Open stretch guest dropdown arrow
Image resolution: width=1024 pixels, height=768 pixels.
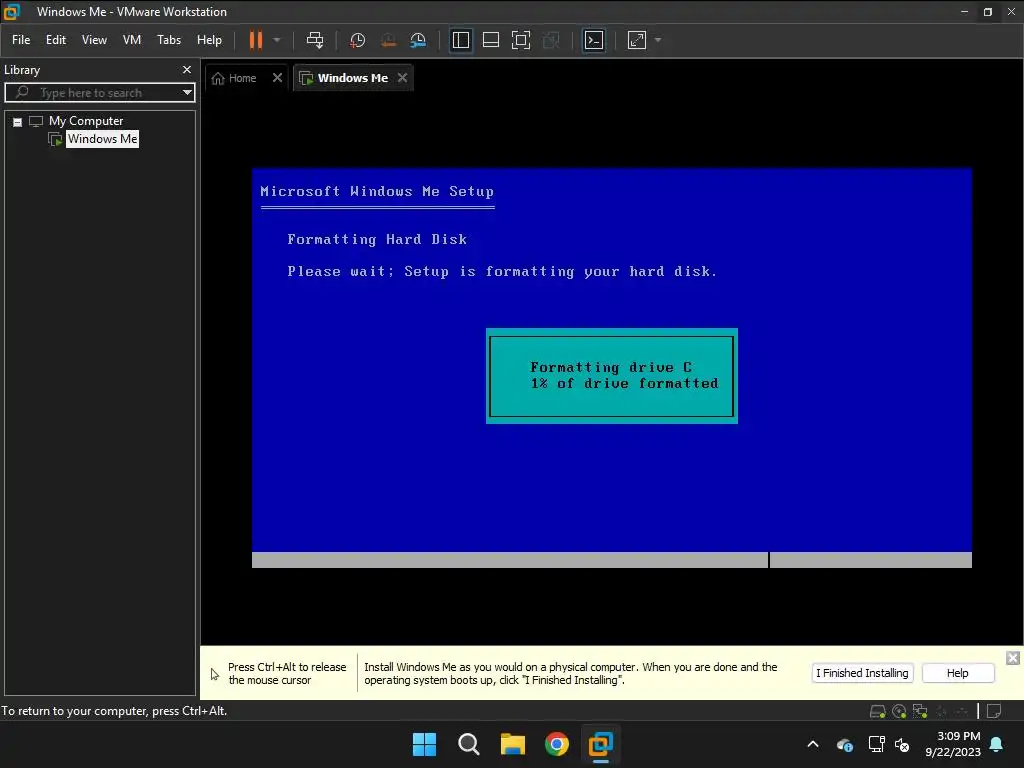click(658, 40)
